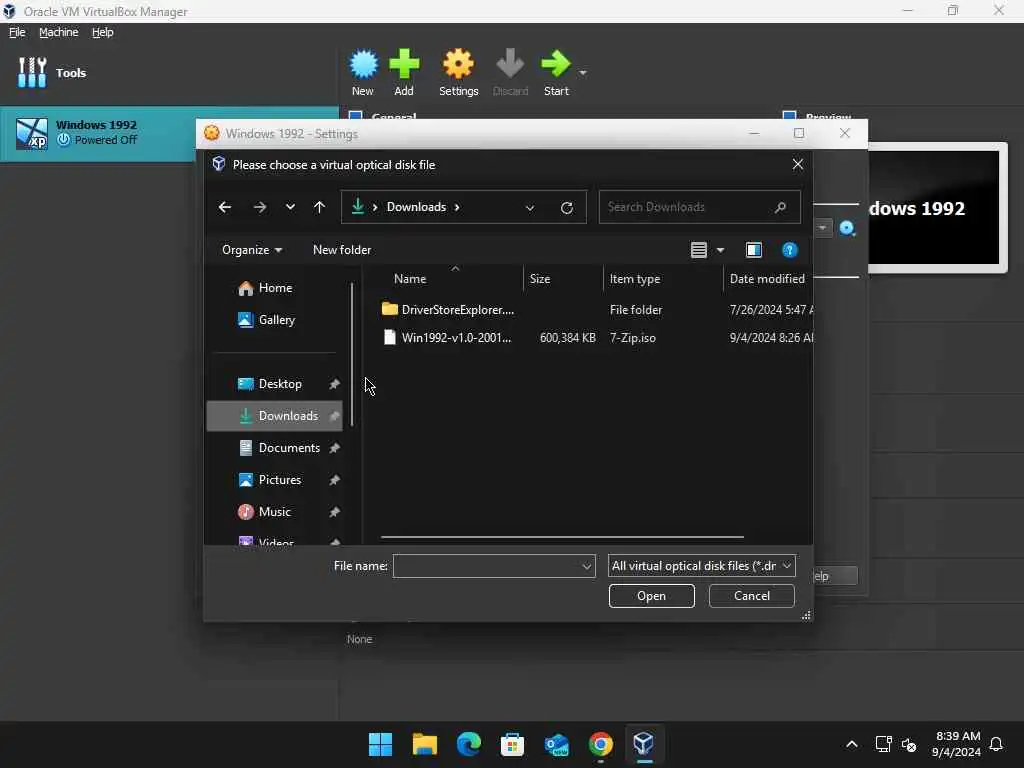Navigate to Home in sidebar
The image size is (1024, 768).
(x=274, y=288)
